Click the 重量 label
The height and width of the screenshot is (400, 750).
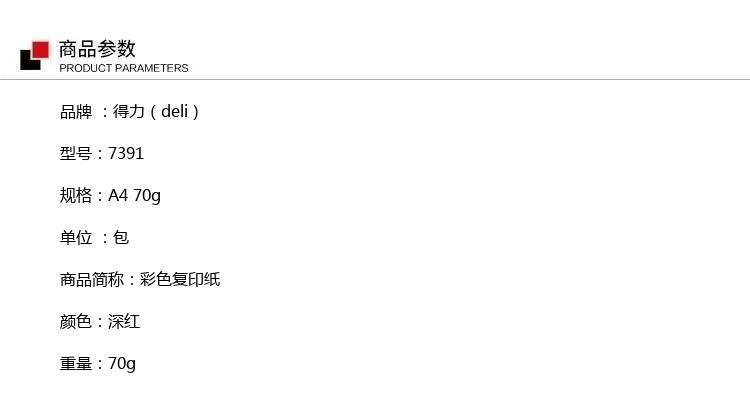[x=76, y=364]
